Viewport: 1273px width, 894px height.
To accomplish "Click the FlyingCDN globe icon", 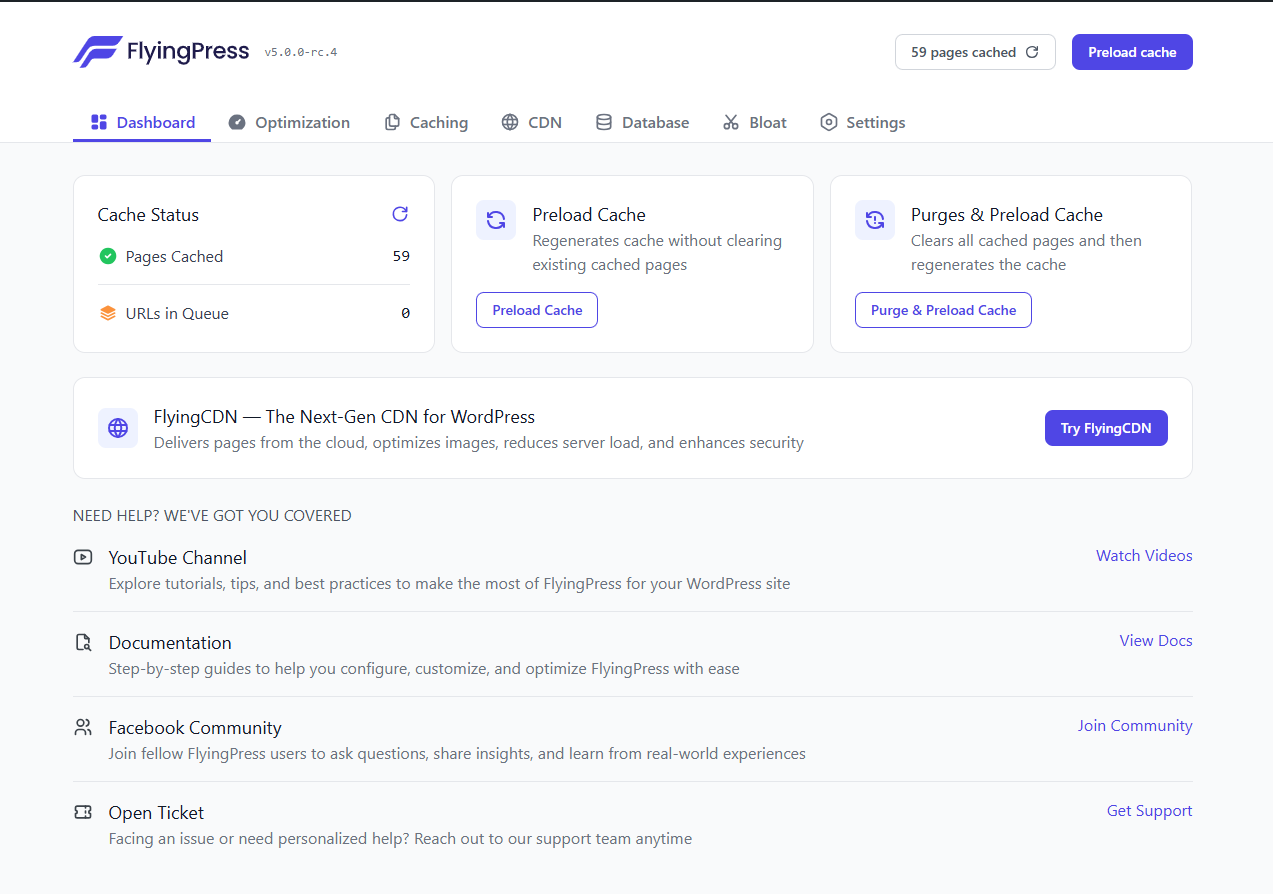I will pos(118,428).
